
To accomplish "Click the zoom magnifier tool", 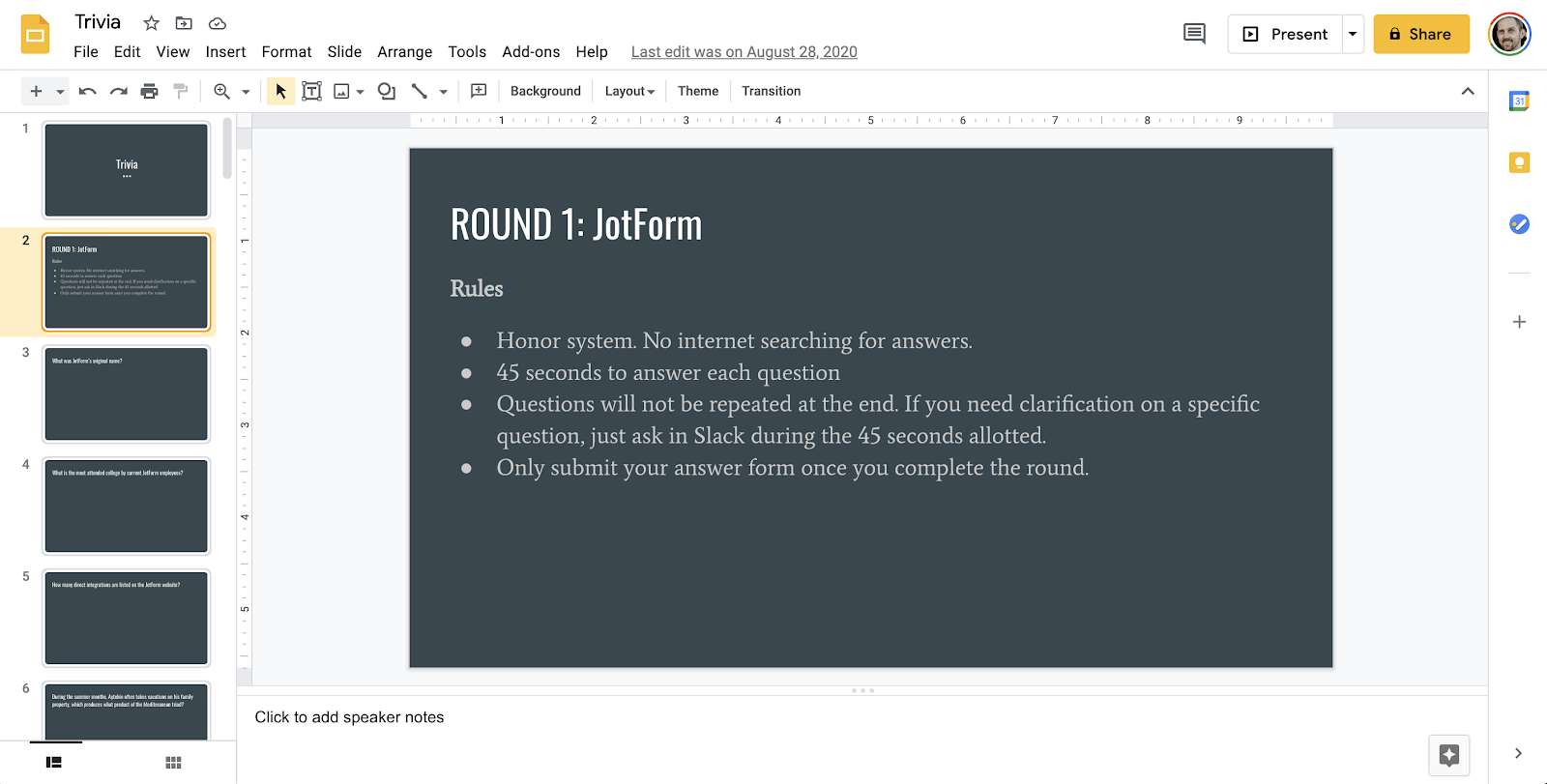I will [x=221, y=91].
